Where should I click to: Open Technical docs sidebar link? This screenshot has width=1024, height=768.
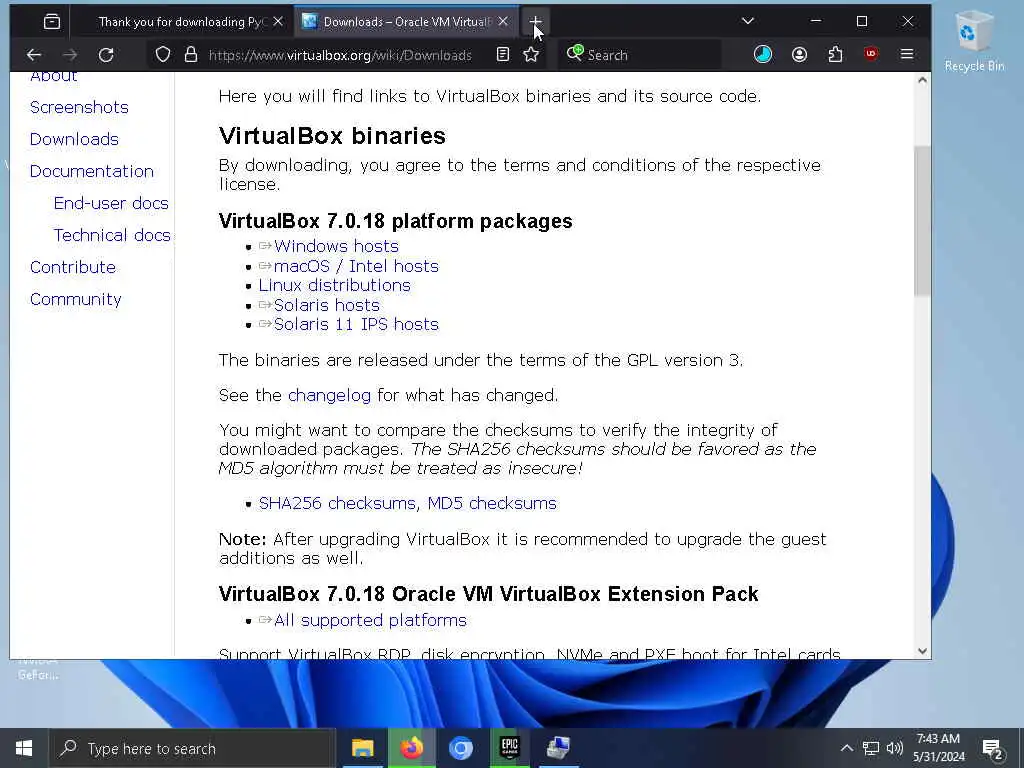point(112,235)
